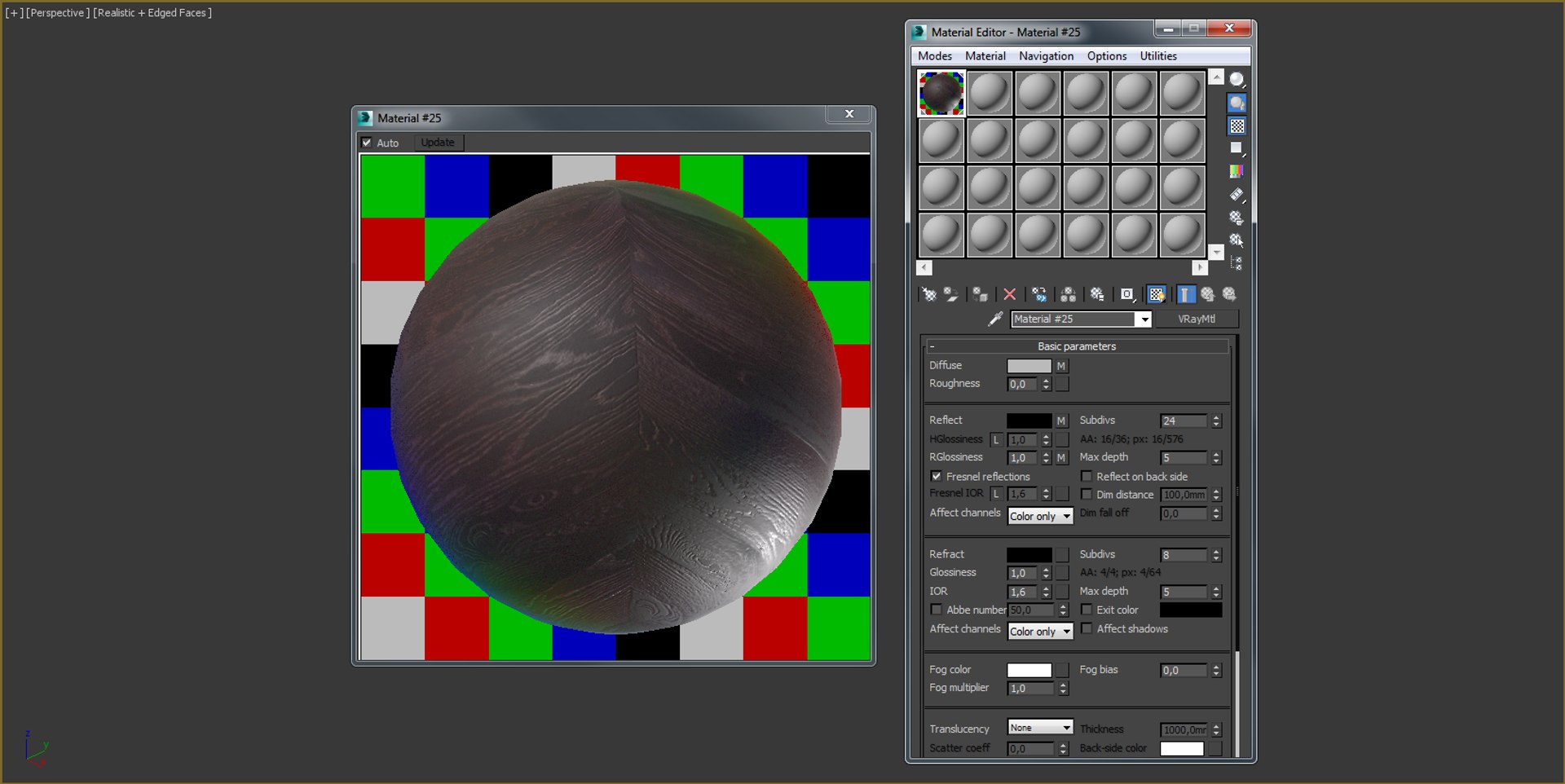The image size is (1565, 784).
Task: Open the Translucency None dropdown
Action: click(x=1040, y=728)
